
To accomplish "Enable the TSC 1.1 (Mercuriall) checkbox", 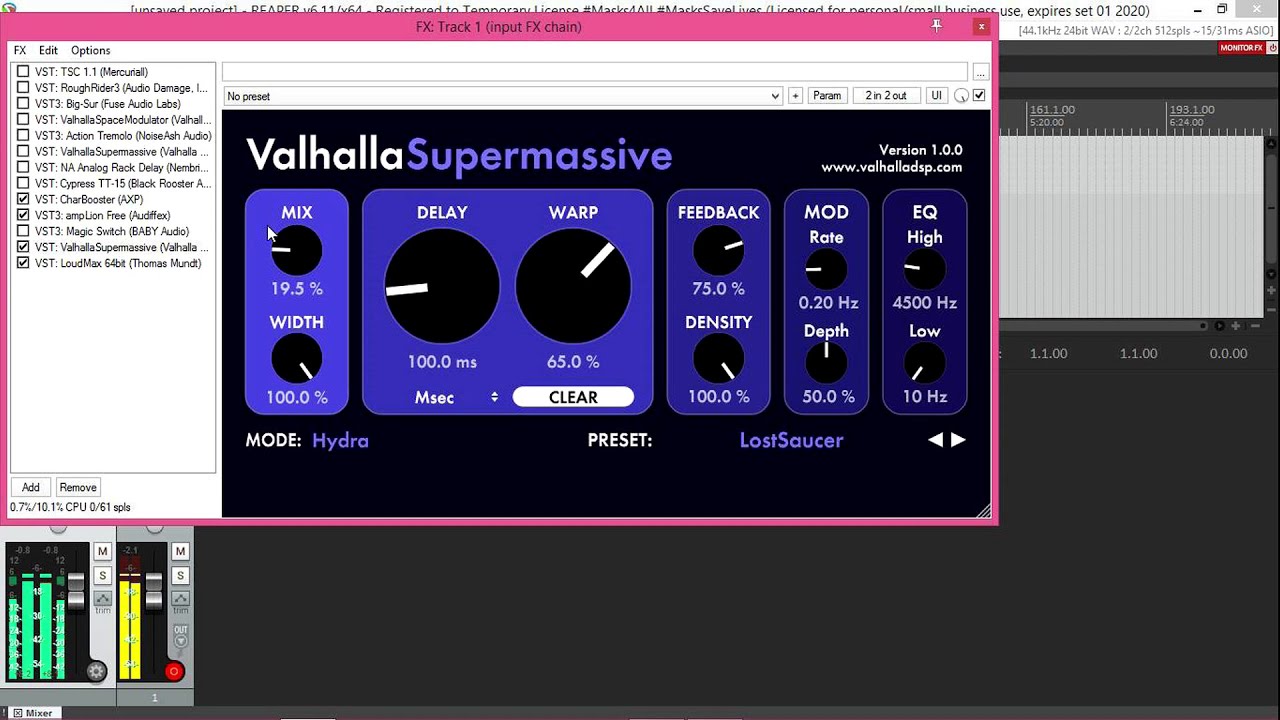I will 23,72.
